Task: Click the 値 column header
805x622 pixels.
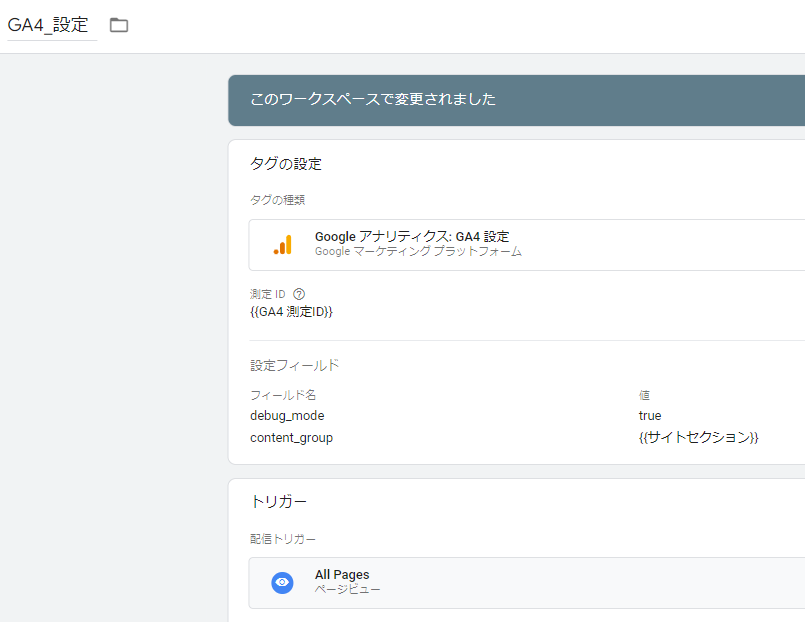Action: click(644, 395)
